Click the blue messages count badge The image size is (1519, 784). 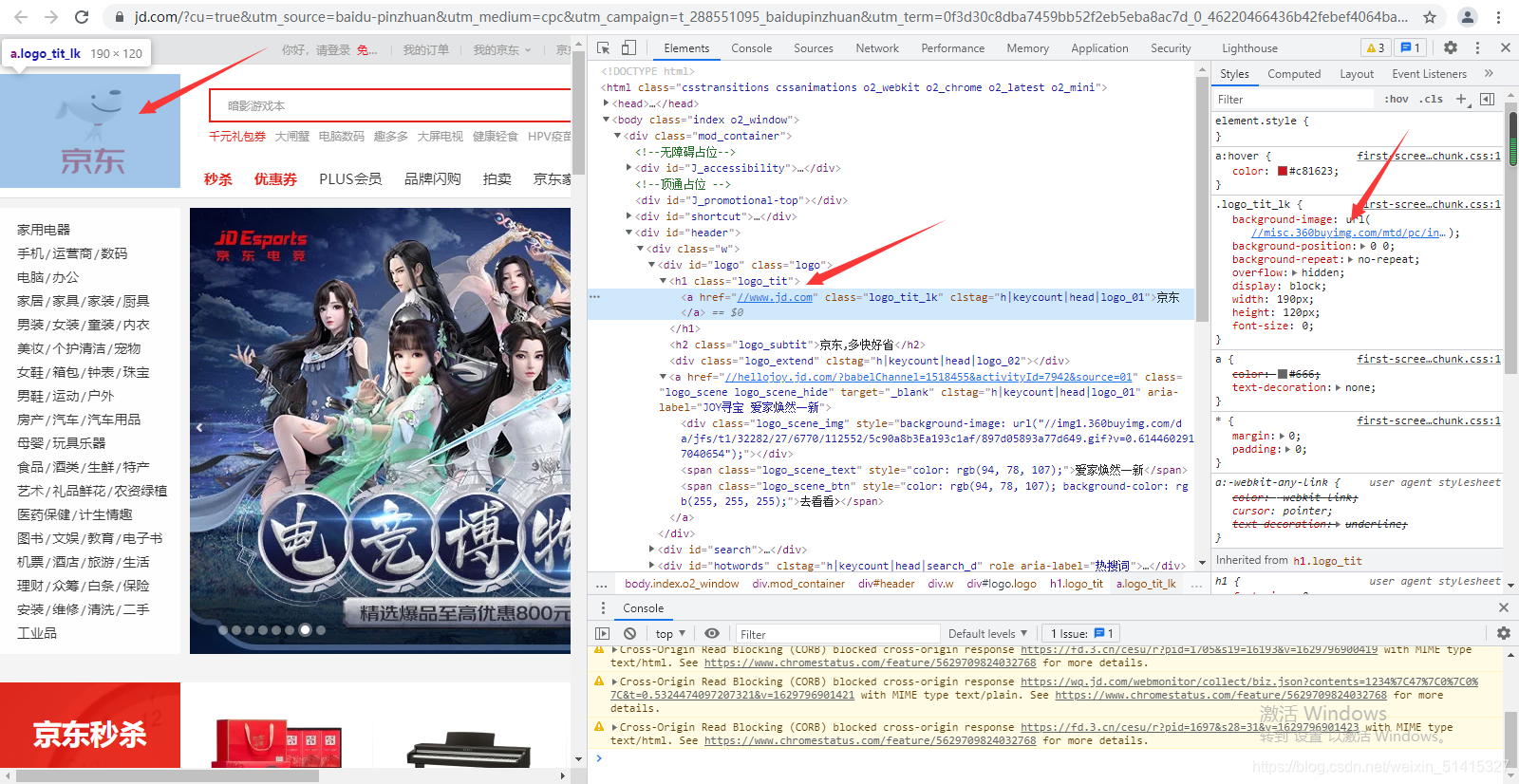[x=1410, y=47]
